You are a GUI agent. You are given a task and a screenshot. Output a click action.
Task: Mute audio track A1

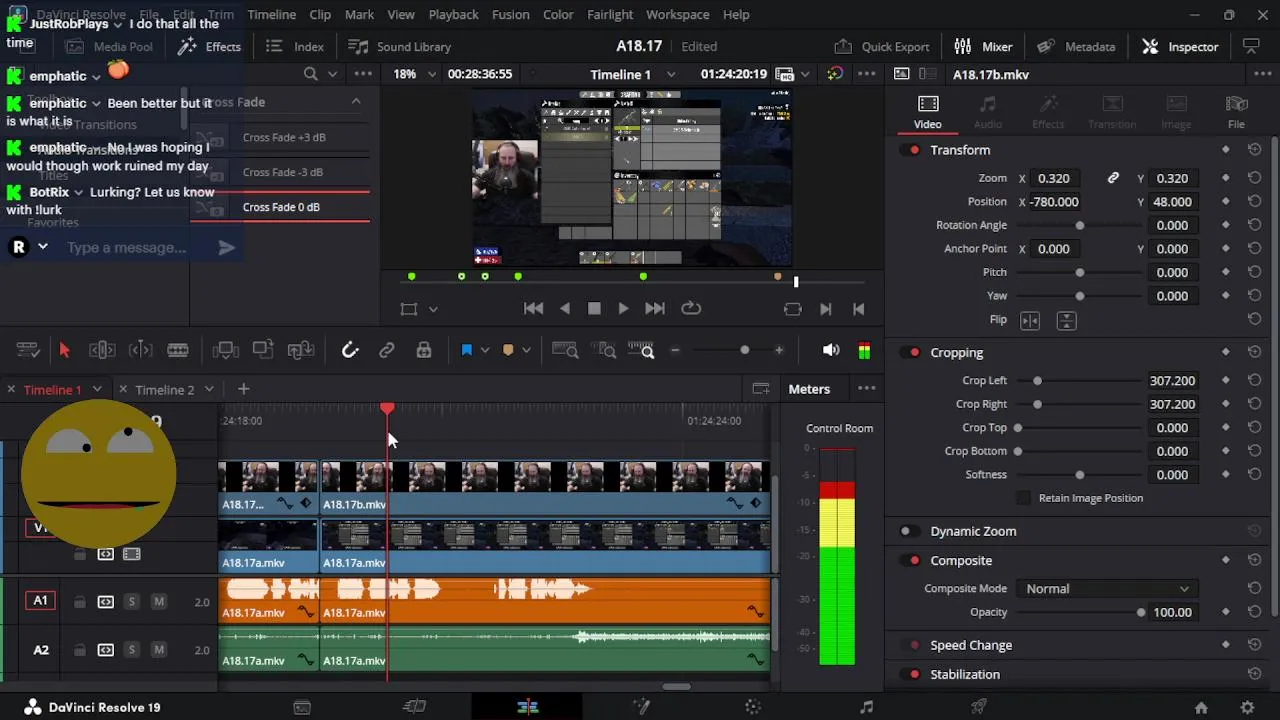point(158,601)
